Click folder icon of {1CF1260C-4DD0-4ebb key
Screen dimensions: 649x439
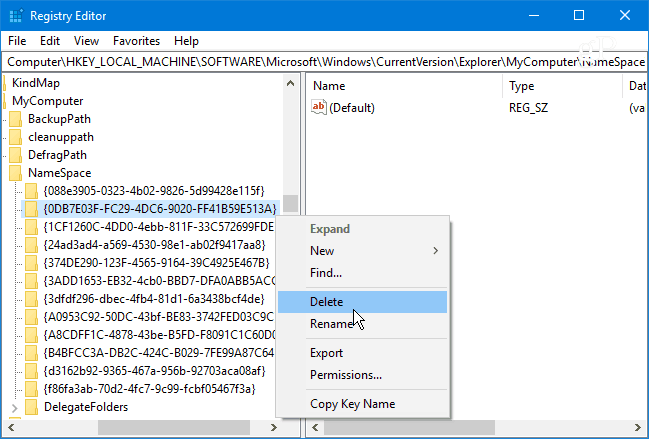(31, 227)
